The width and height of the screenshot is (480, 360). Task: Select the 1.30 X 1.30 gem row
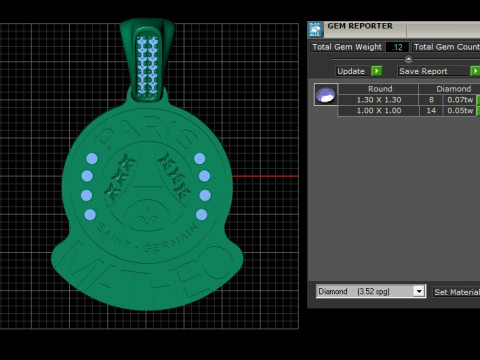[x=408, y=100]
